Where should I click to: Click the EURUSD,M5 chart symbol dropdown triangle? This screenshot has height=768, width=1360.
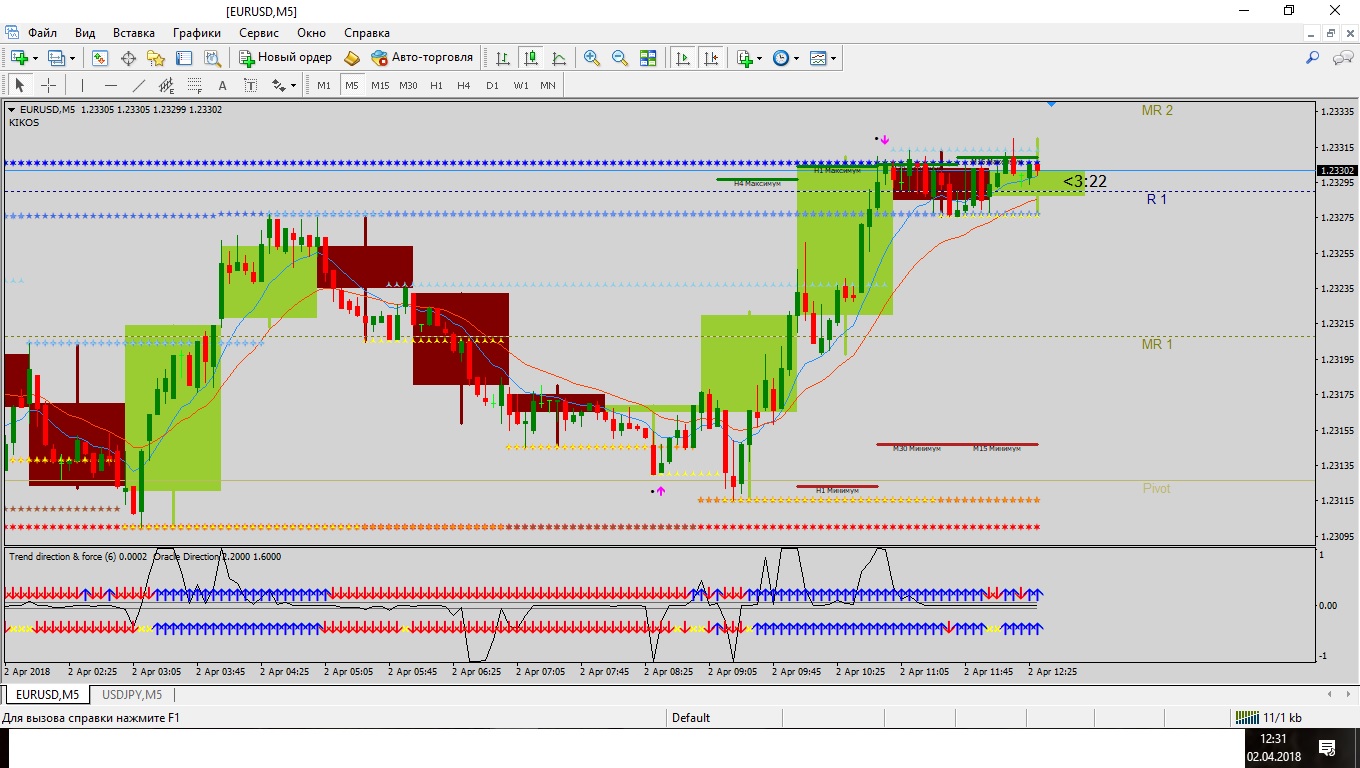(11, 109)
